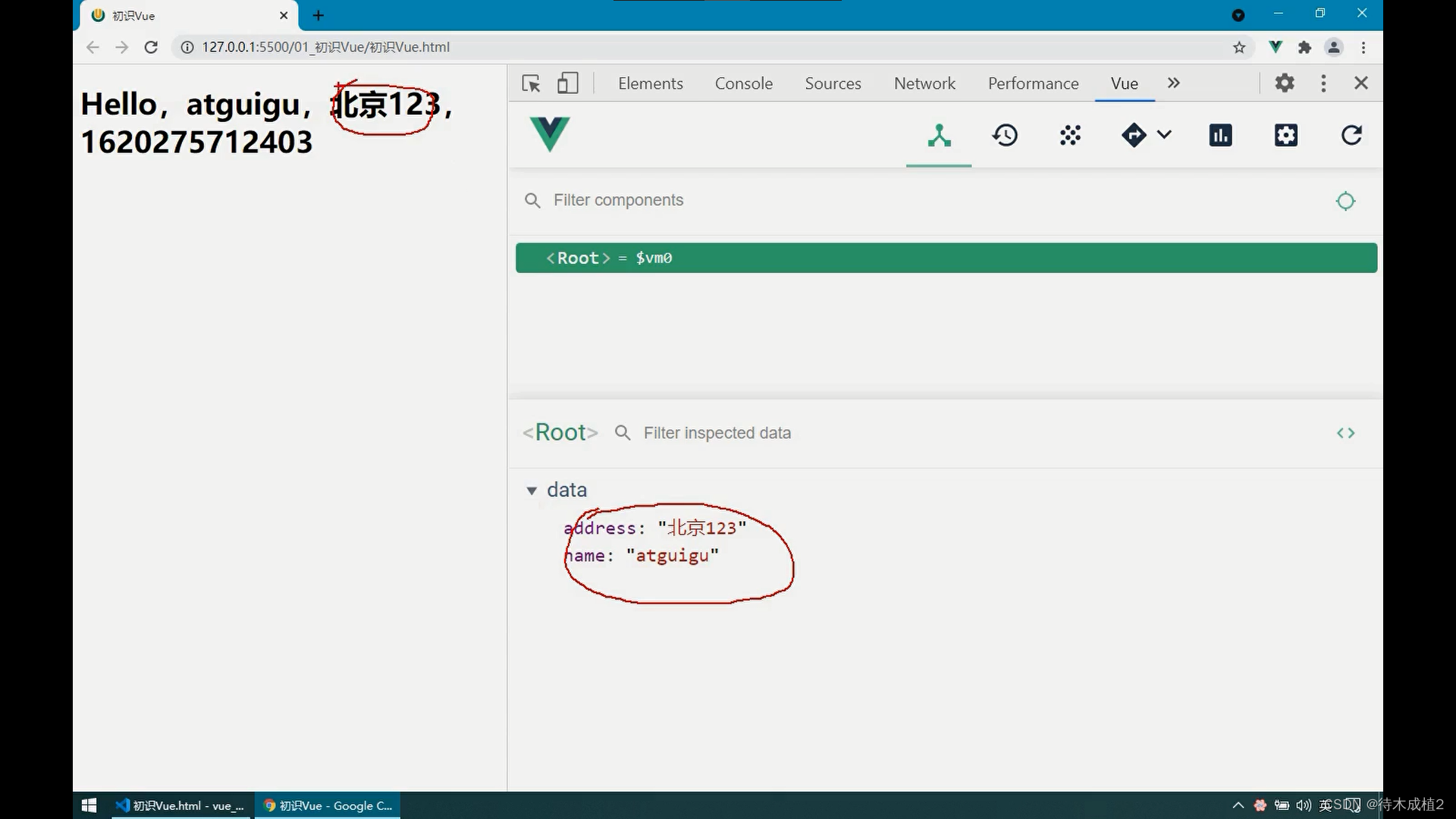Open the Vue.js extension icon in toolbar
The width and height of the screenshot is (1456, 819).
click(x=1276, y=47)
